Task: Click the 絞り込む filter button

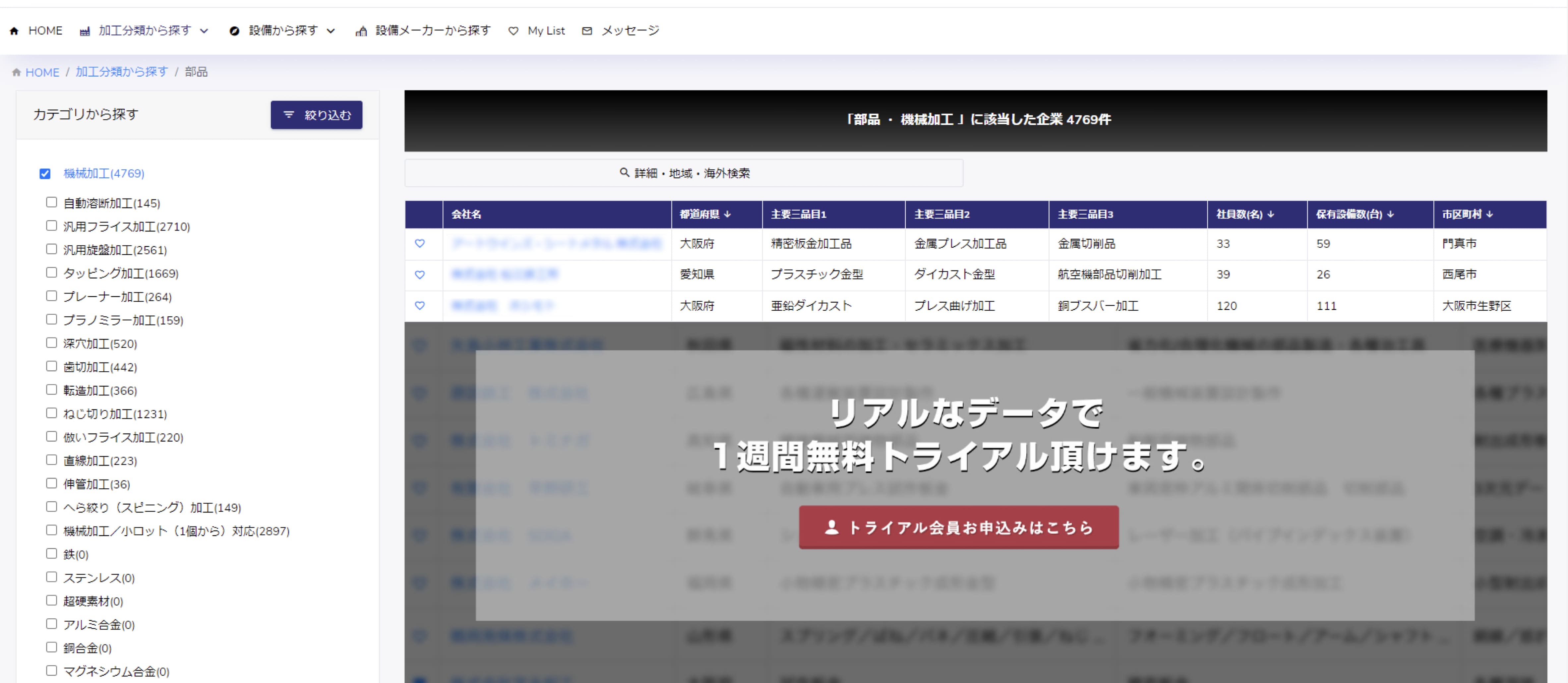Action: click(317, 115)
